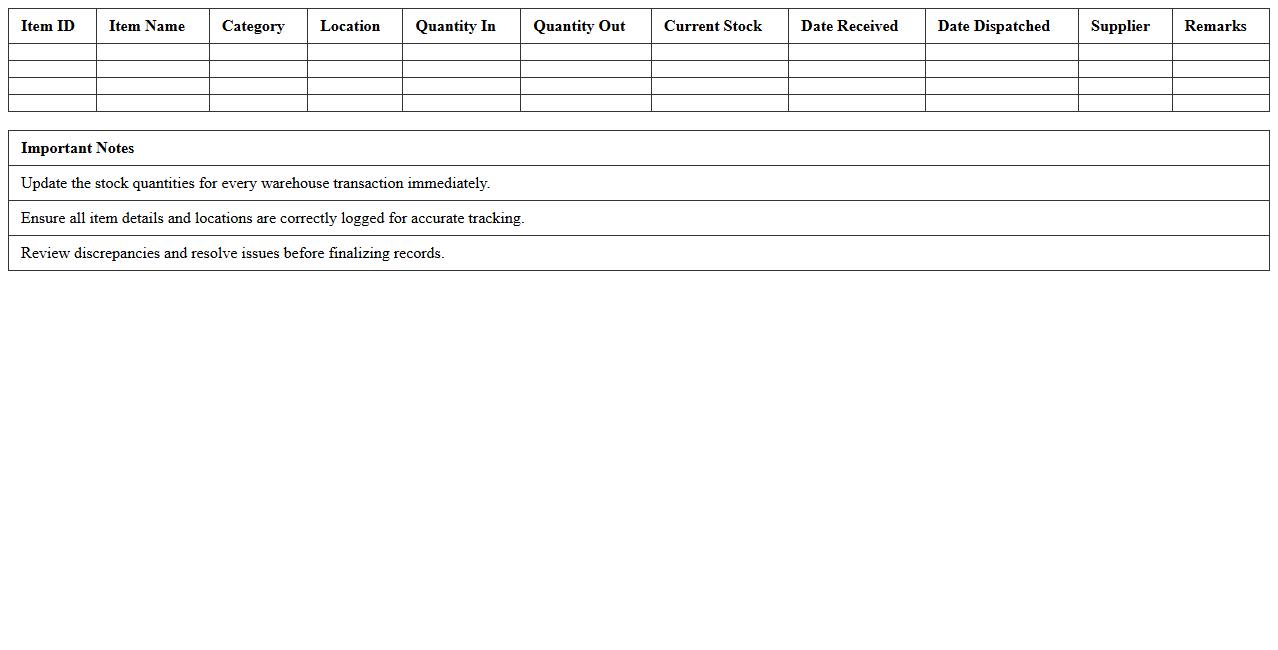Click the Category column header
This screenshot has width=1278, height=650.
click(x=253, y=26)
